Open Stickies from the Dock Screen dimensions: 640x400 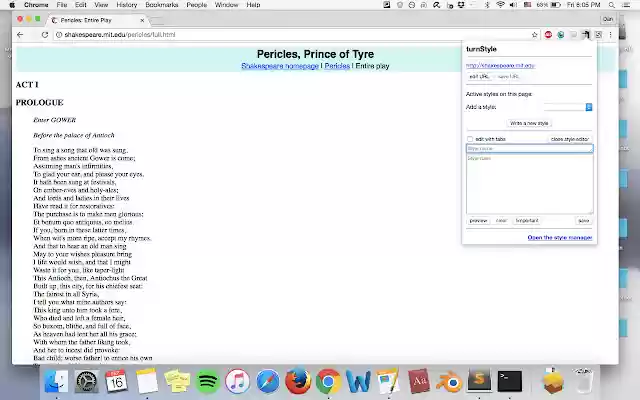click(x=177, y=381)
